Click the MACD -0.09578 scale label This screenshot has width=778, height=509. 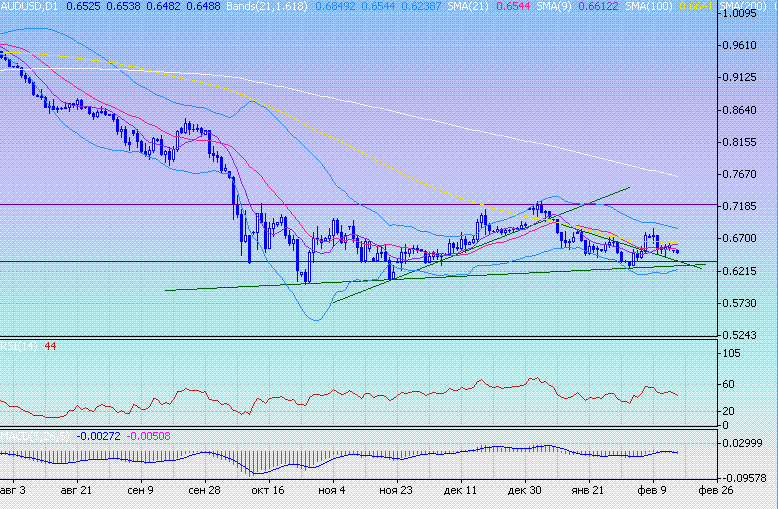[x=741, y=478]
